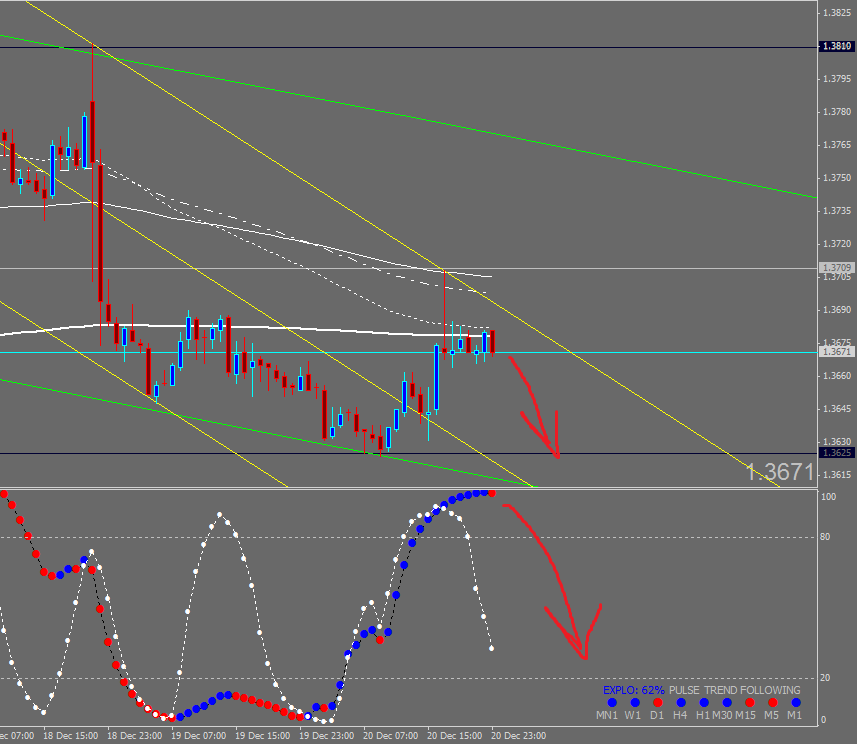Click the M30 timeframe label
Viewport: 857px width, 744px height.
pyautogui.click(x=722, y=715)
